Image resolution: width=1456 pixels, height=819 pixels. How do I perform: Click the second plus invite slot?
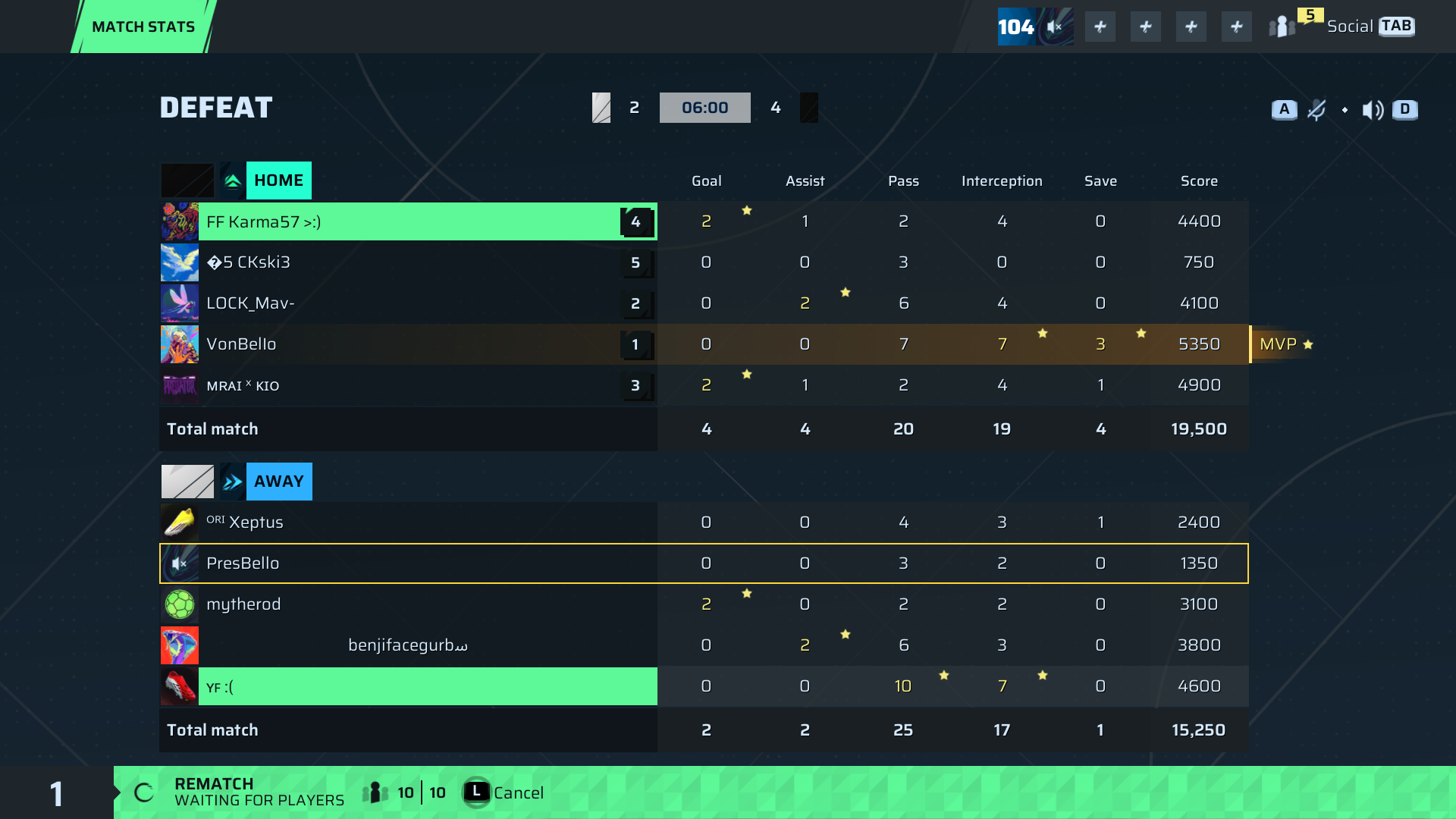(1146, 27)
